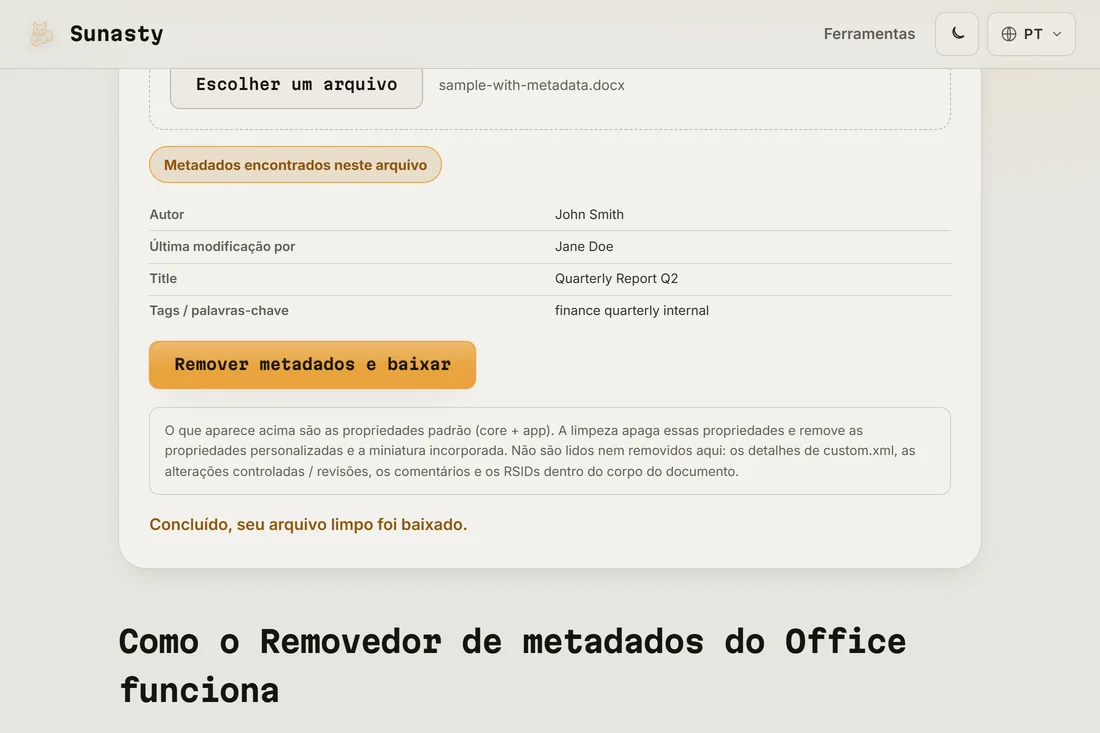Screen dimensions: 1100x733
Task: Click the 'Concluído, seu arquivo limpo foi baixado.' message
Action: (308, 525)
